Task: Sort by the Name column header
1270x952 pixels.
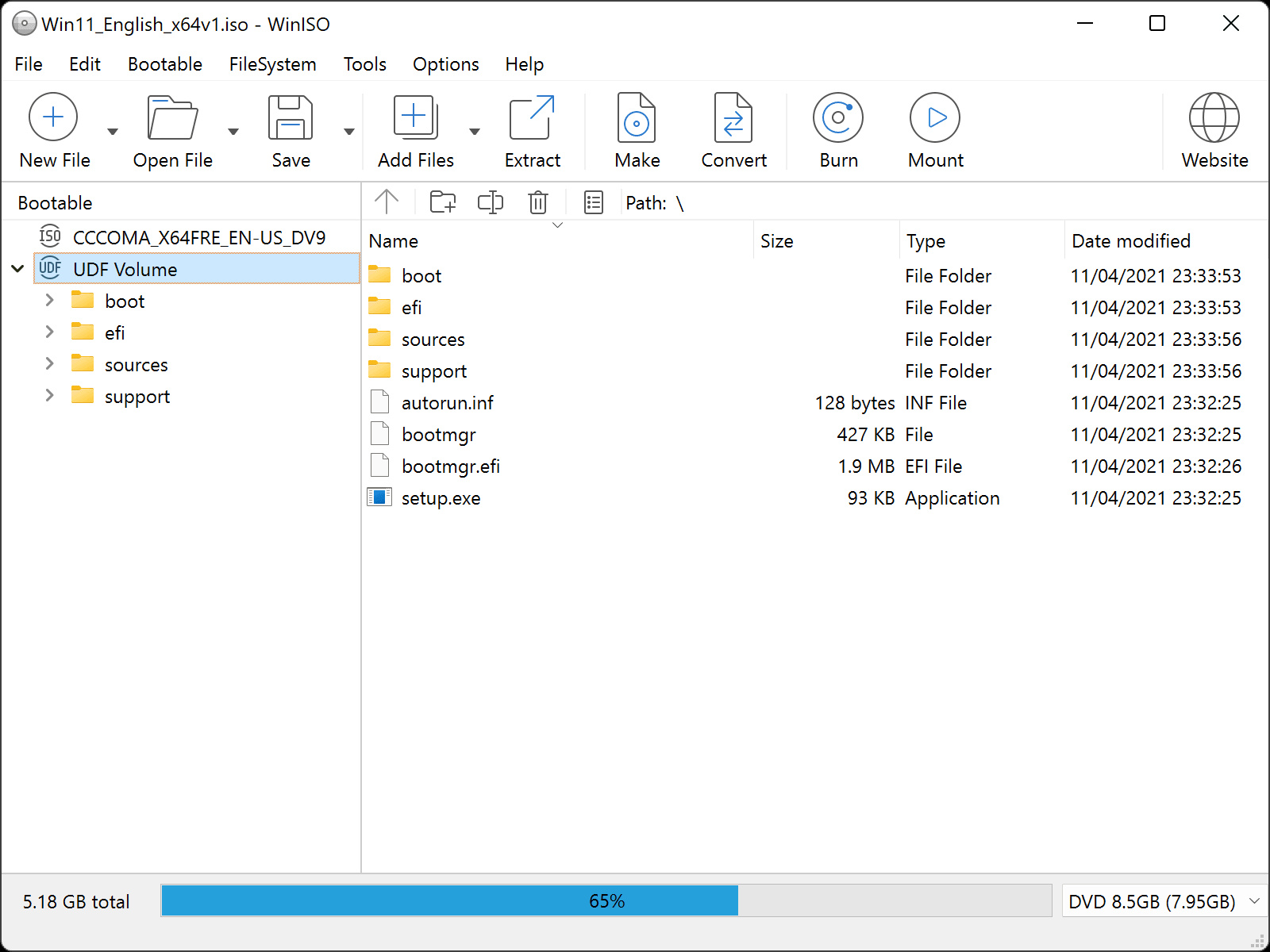Action: [x=560, y=240]
